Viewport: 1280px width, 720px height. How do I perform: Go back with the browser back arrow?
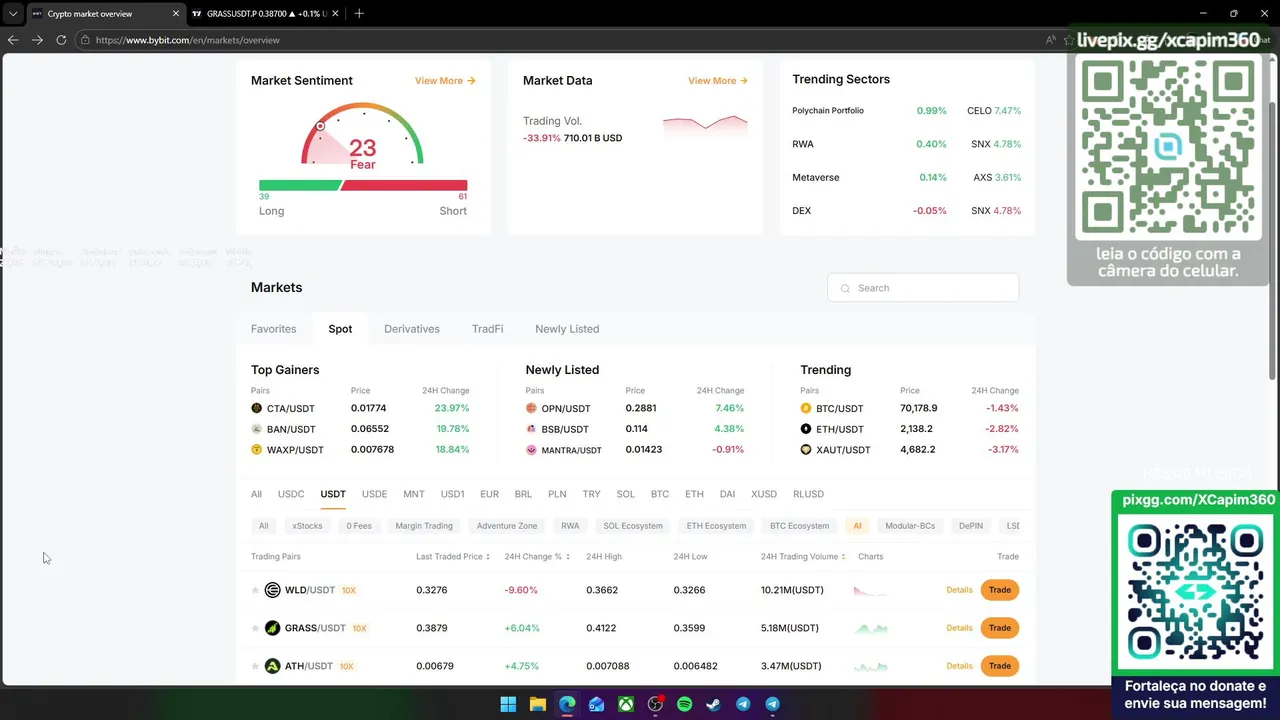(x=13, y=40)
